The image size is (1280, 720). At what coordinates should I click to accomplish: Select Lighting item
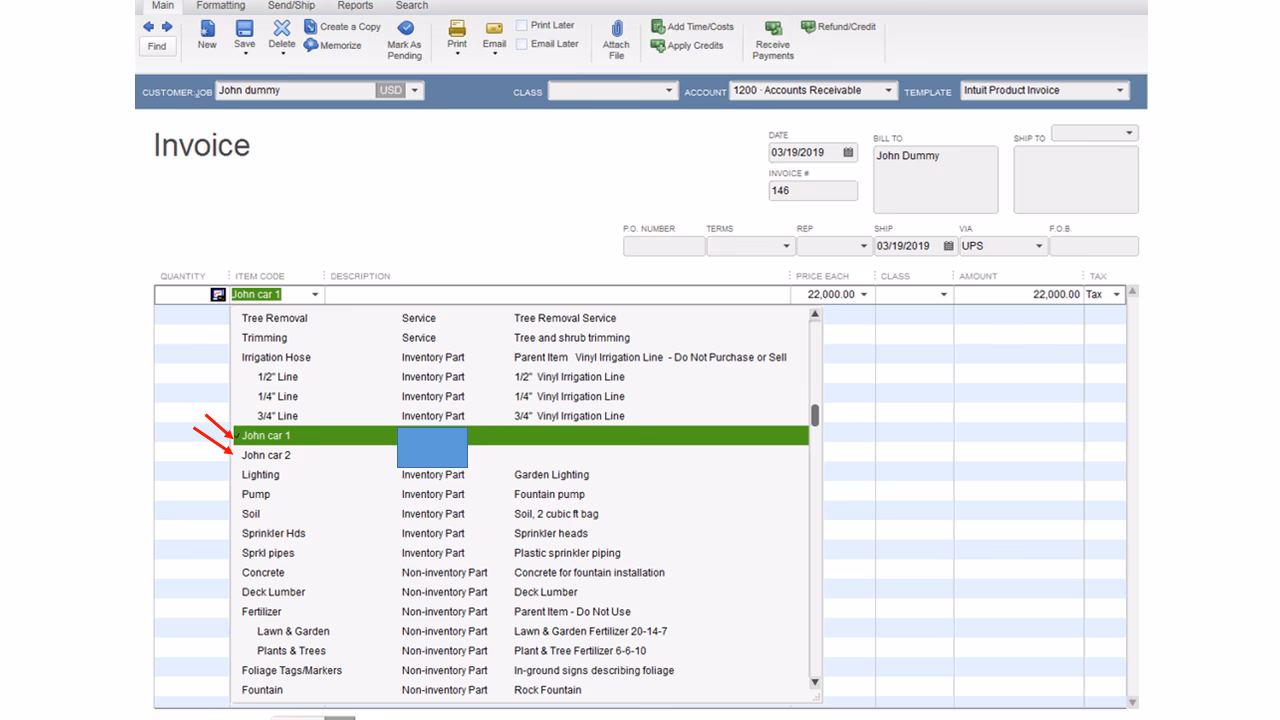[520, 475]
